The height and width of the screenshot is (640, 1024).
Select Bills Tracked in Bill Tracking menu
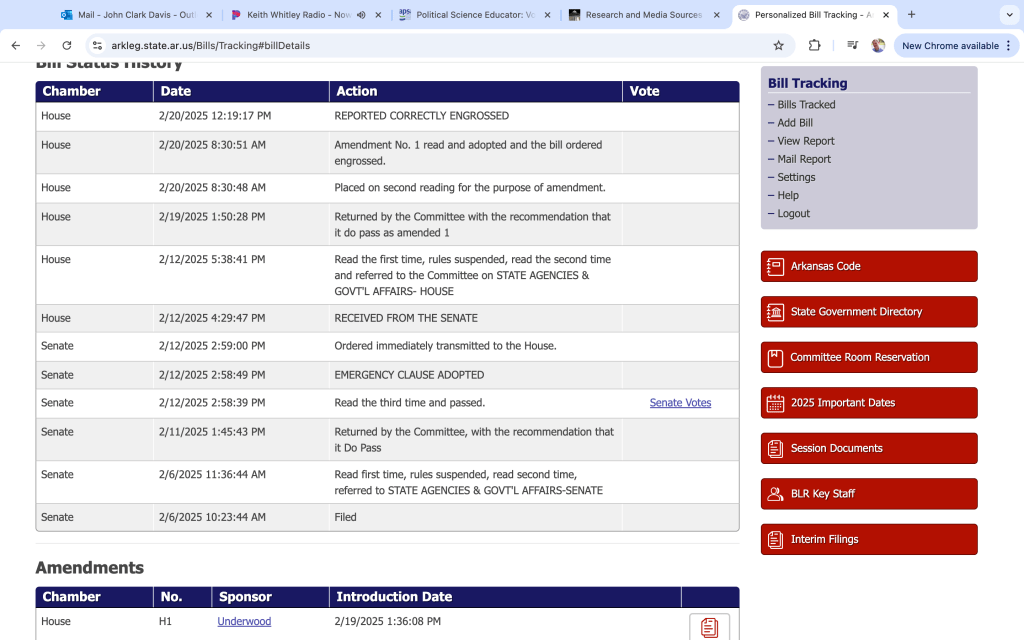[x=806, y=105]
